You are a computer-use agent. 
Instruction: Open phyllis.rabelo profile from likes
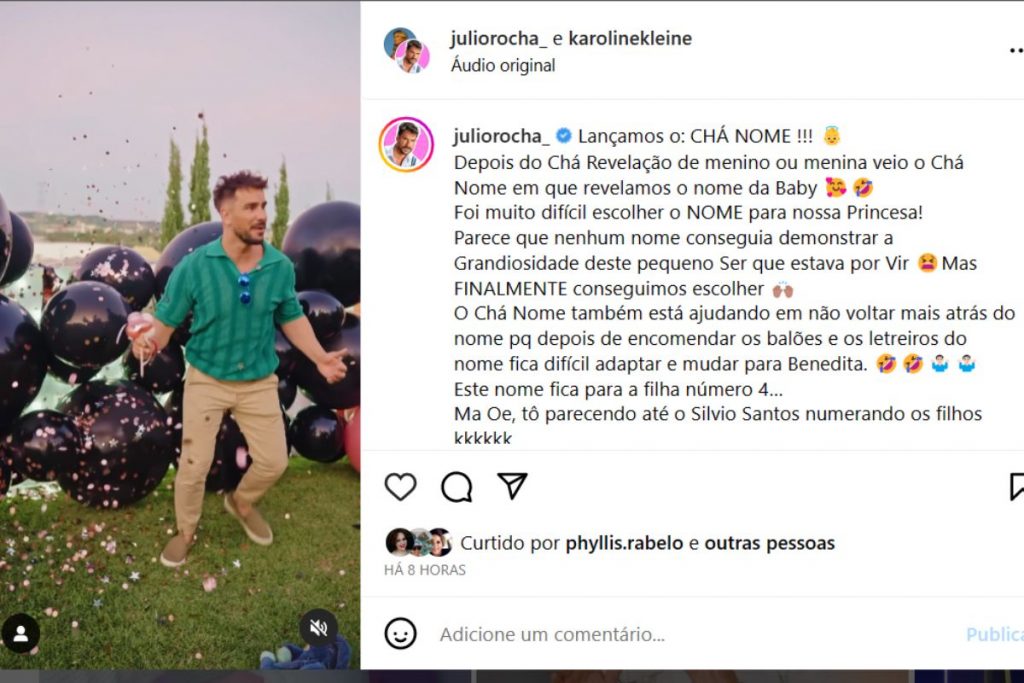tap(624, 543)
